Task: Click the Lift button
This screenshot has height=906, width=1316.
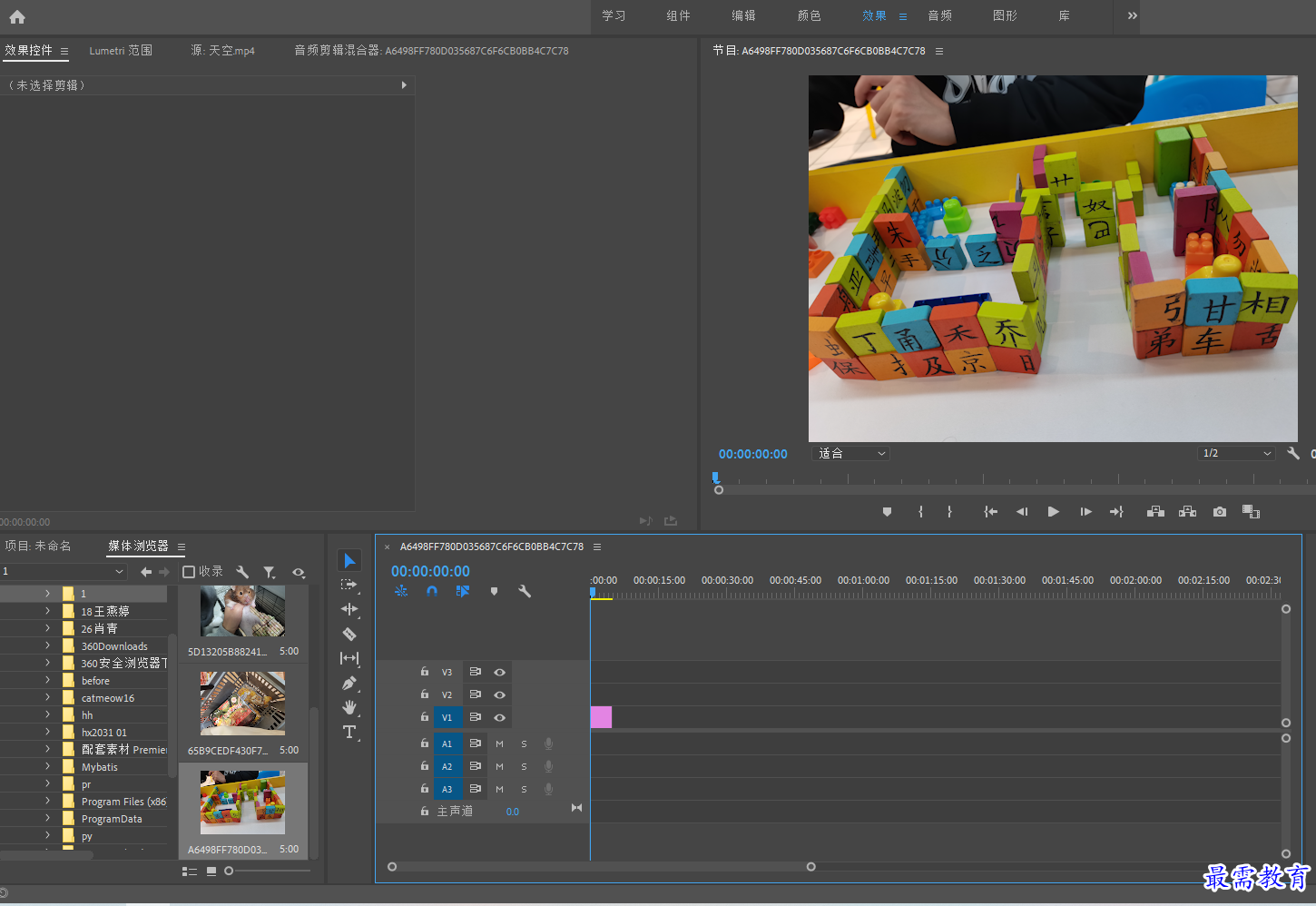Action: pos(1155,512)
